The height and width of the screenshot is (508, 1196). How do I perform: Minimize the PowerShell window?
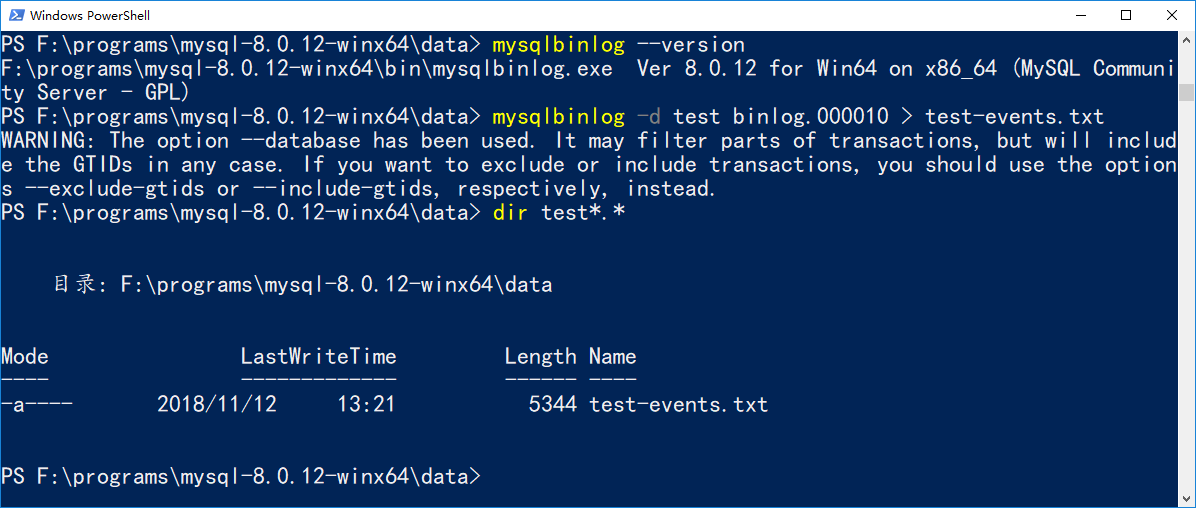pos(1080,16)
